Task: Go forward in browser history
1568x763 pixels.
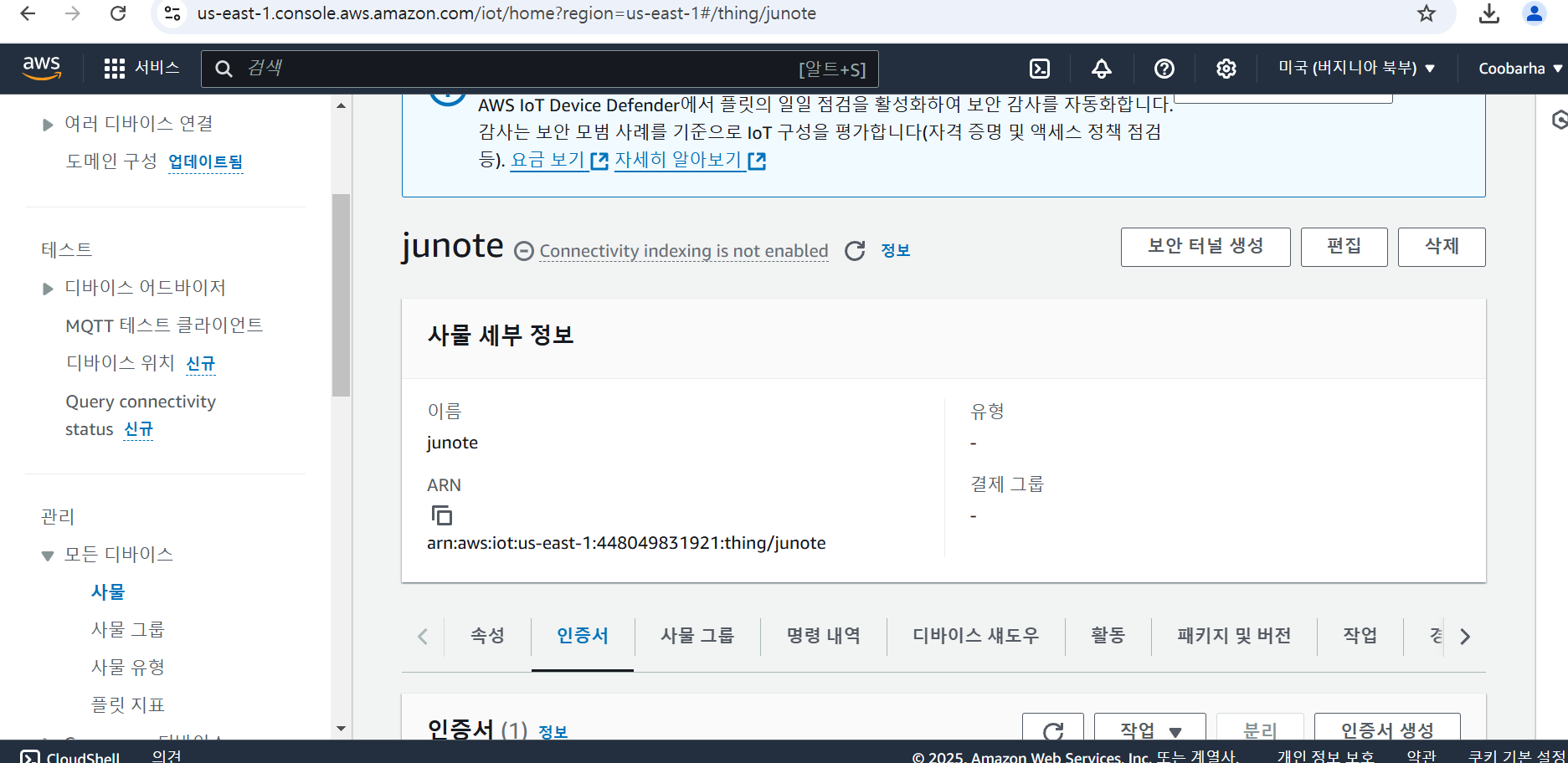Action: coord(73,13)
